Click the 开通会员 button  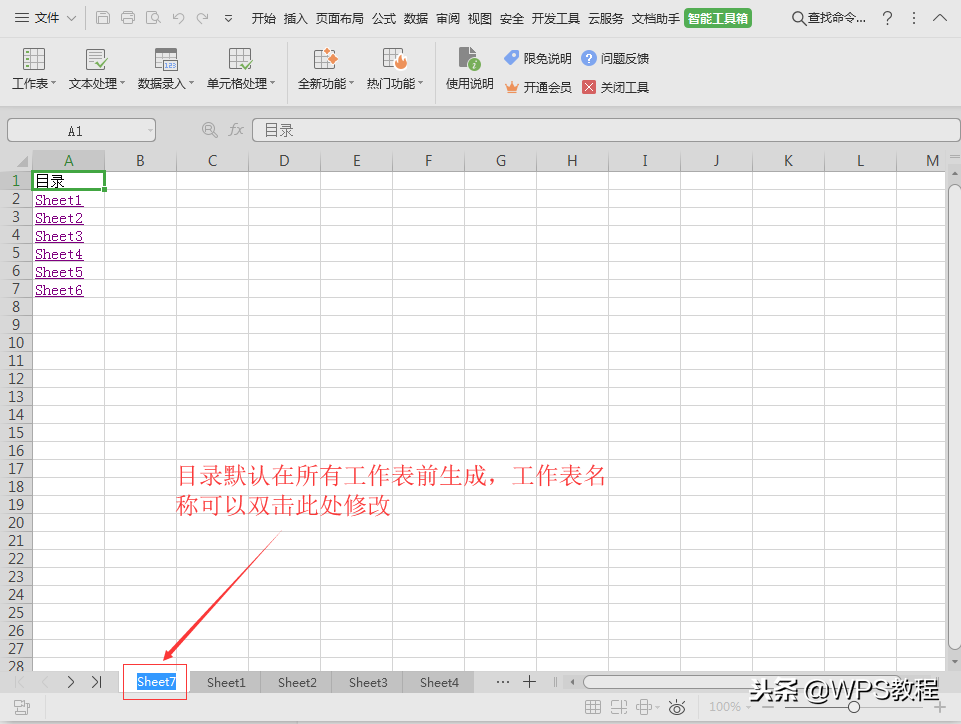click(x=537, y=87)
